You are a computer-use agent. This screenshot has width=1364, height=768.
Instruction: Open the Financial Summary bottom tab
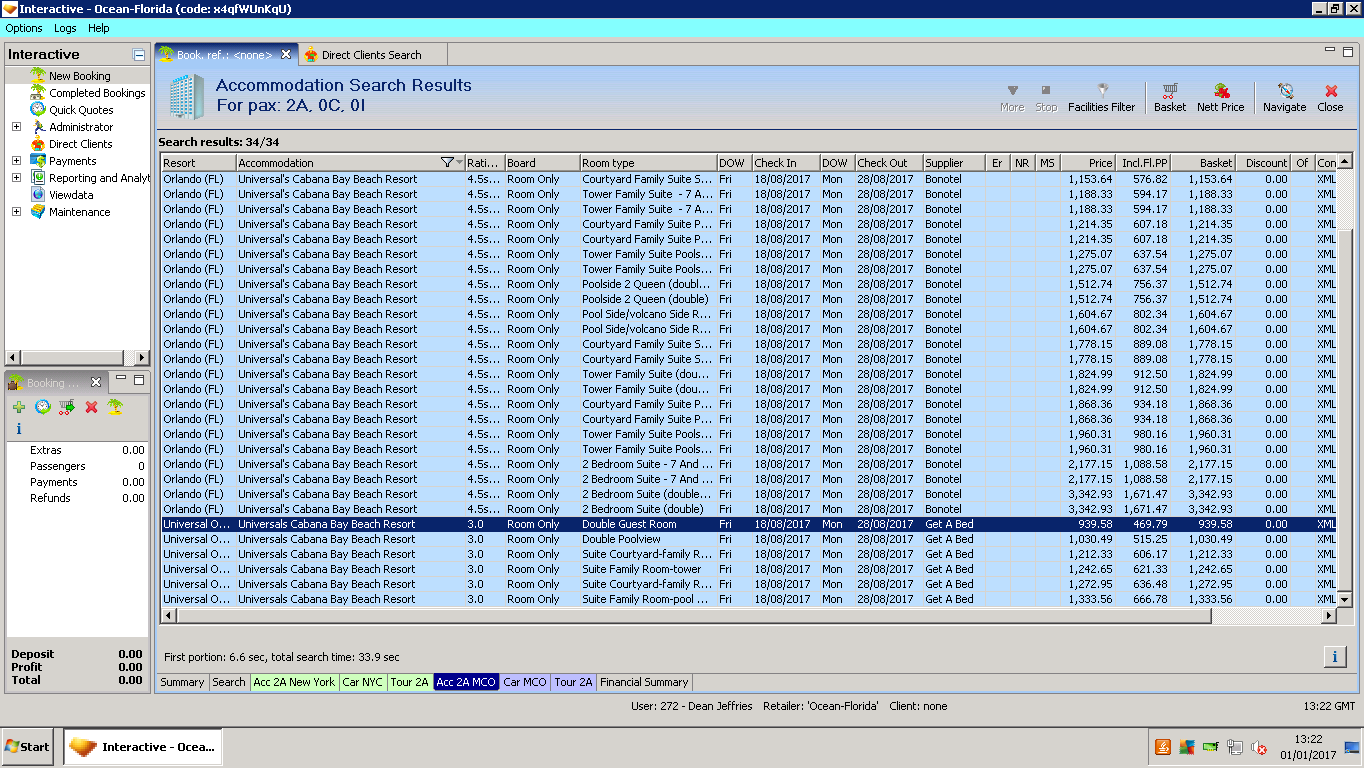click(644, 682)
